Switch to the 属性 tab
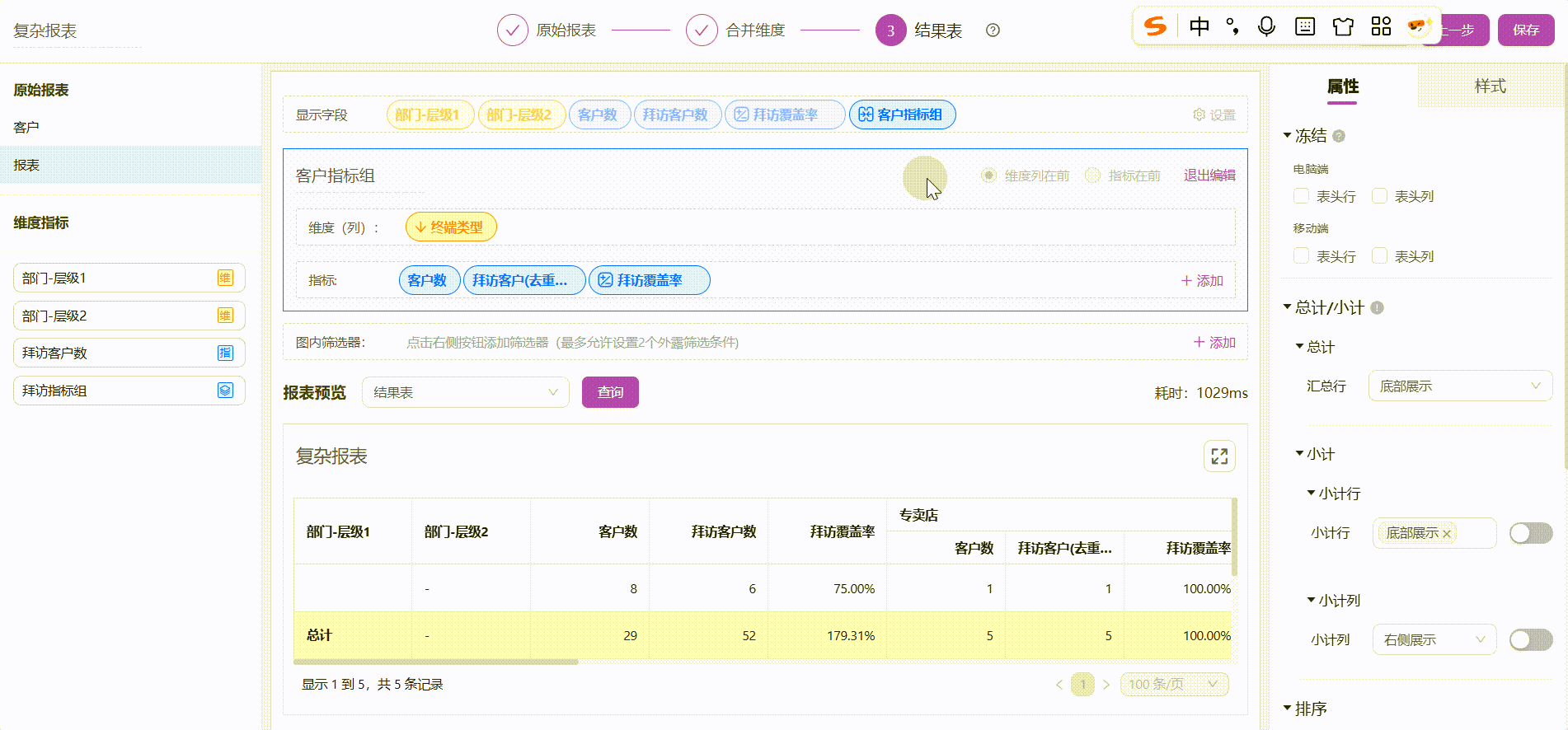 pos(1343,87)
